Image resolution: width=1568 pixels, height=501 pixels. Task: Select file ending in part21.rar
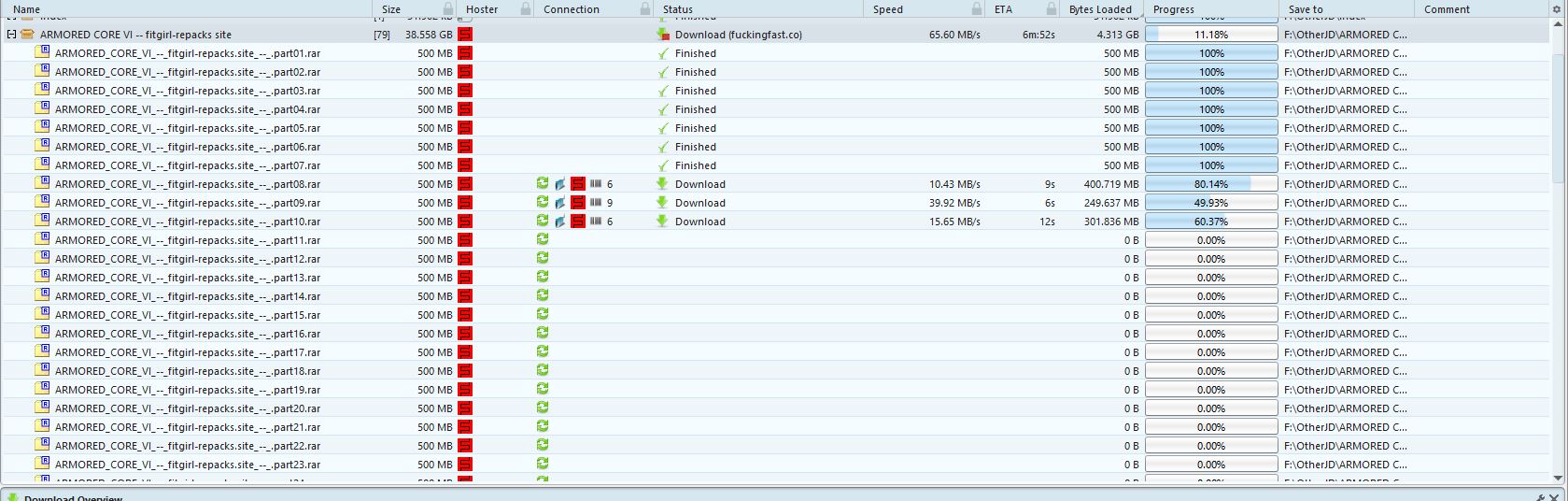pos(776,427)
